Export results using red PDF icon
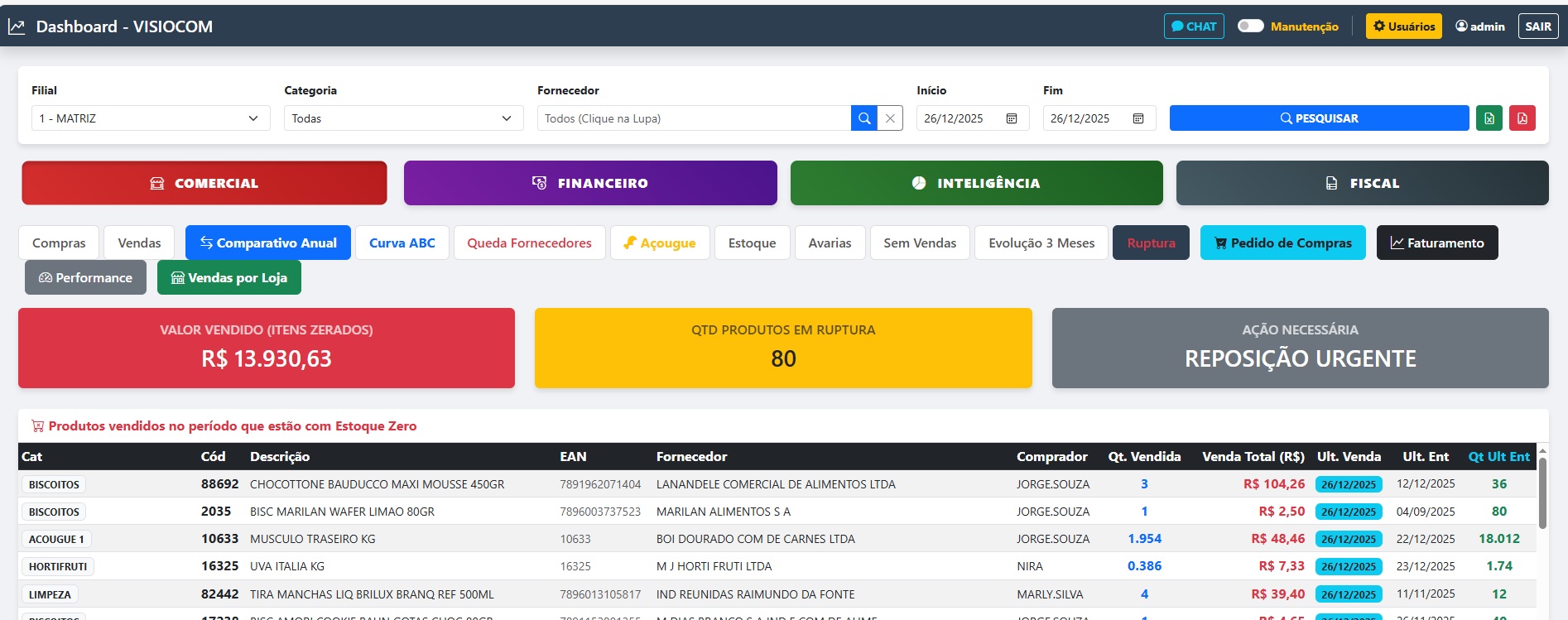The width and height of the screenshot is (1568, 620). coord(1522,118)
